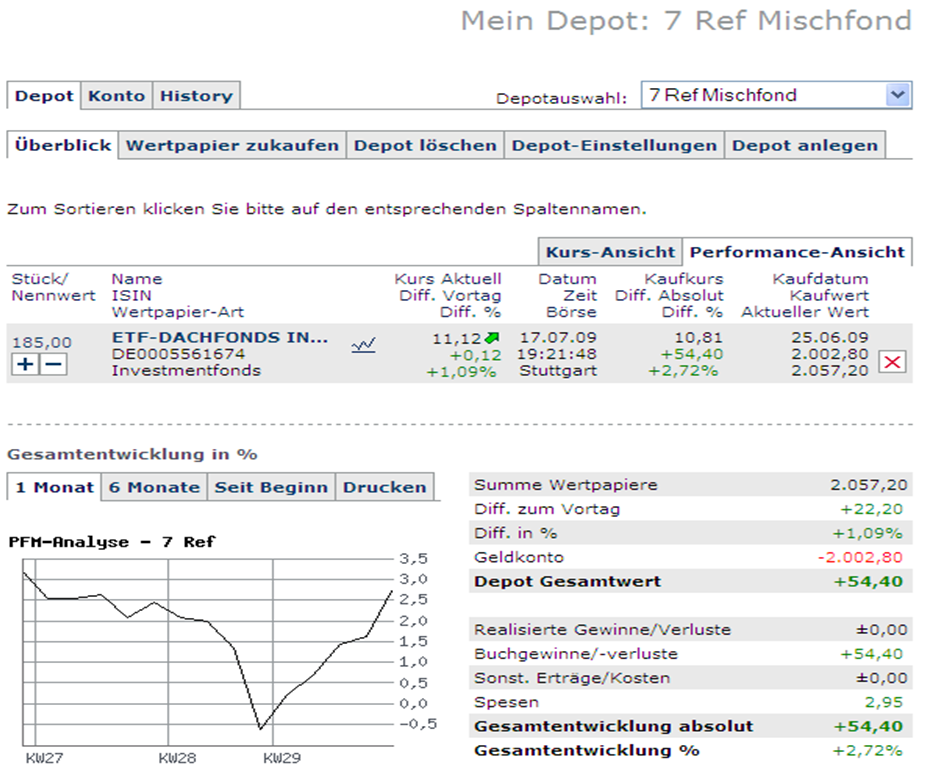Click the minus icon to reduce share count

[54, 364]
